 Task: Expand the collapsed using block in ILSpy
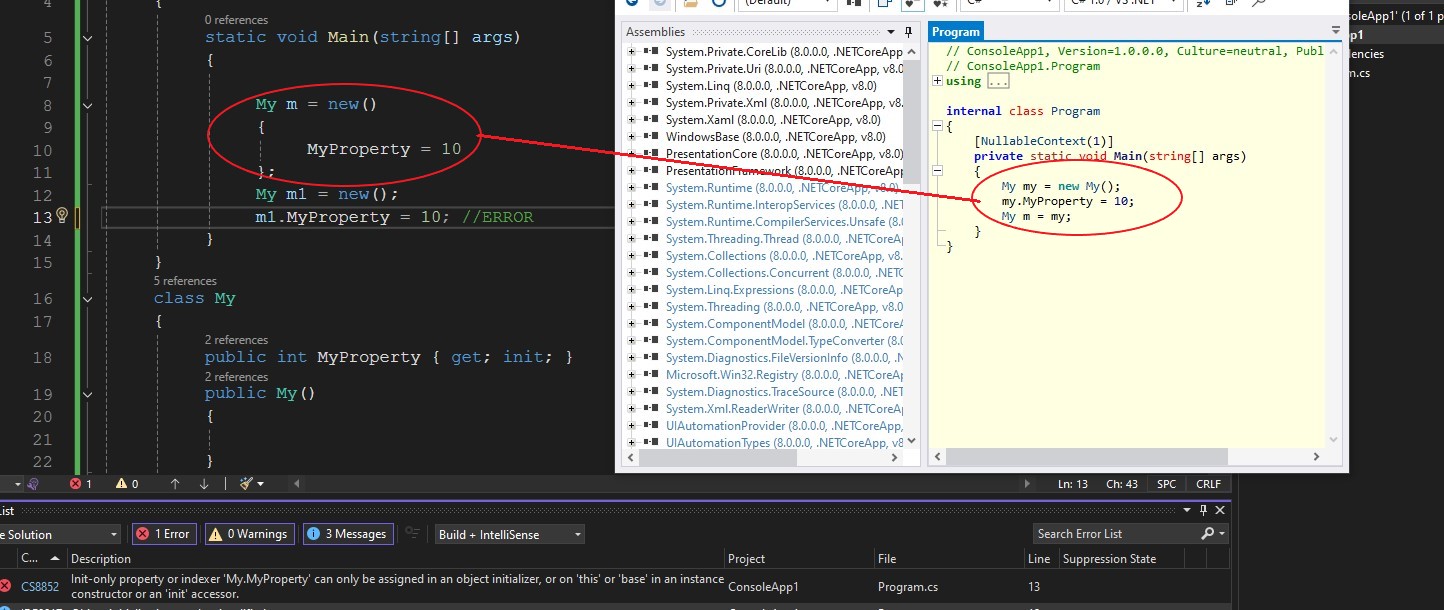tap(936, 81)
